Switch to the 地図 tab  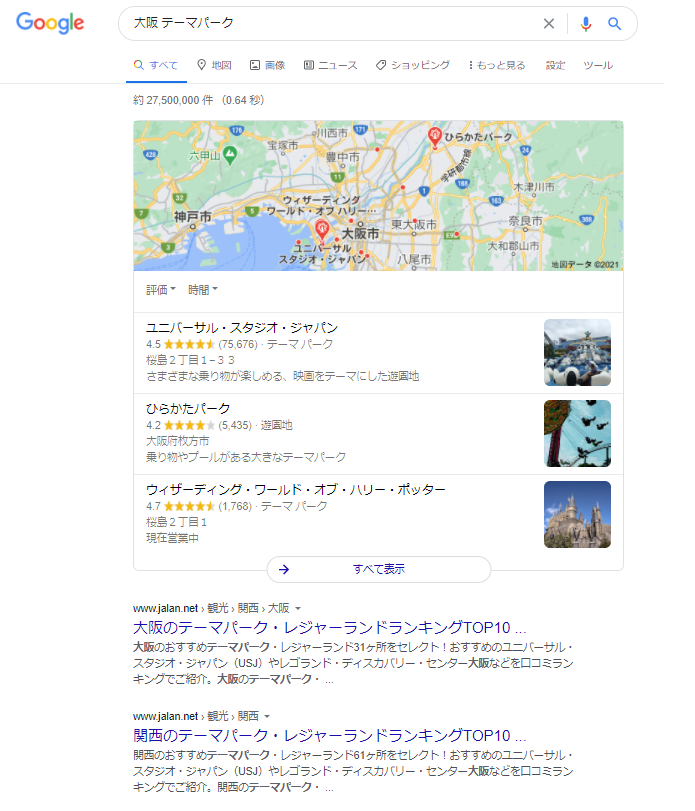click(214, 65)
